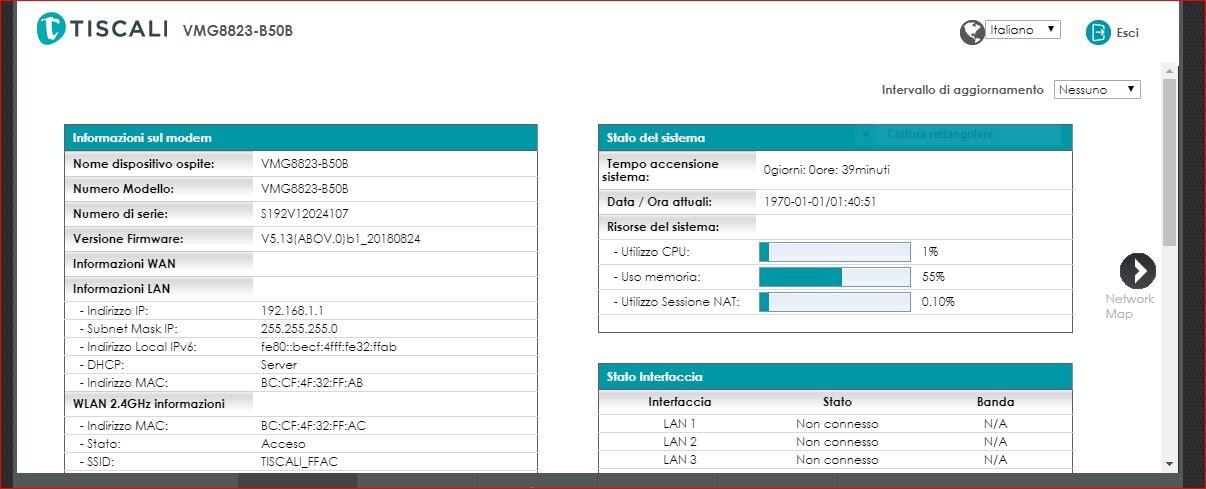Click the date value 1970-01-01/01:40:51
This screenshot has height=489, width=1206.
[820, 201]
